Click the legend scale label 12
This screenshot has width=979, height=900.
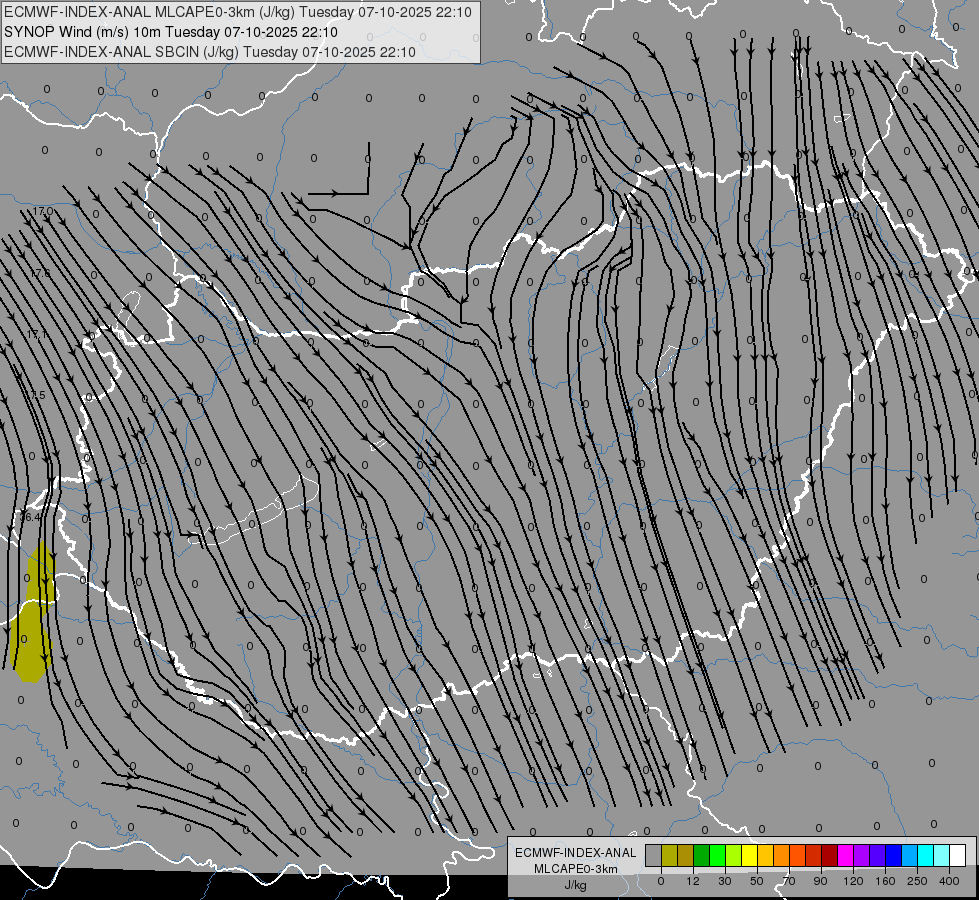click(x=692, y=881)
